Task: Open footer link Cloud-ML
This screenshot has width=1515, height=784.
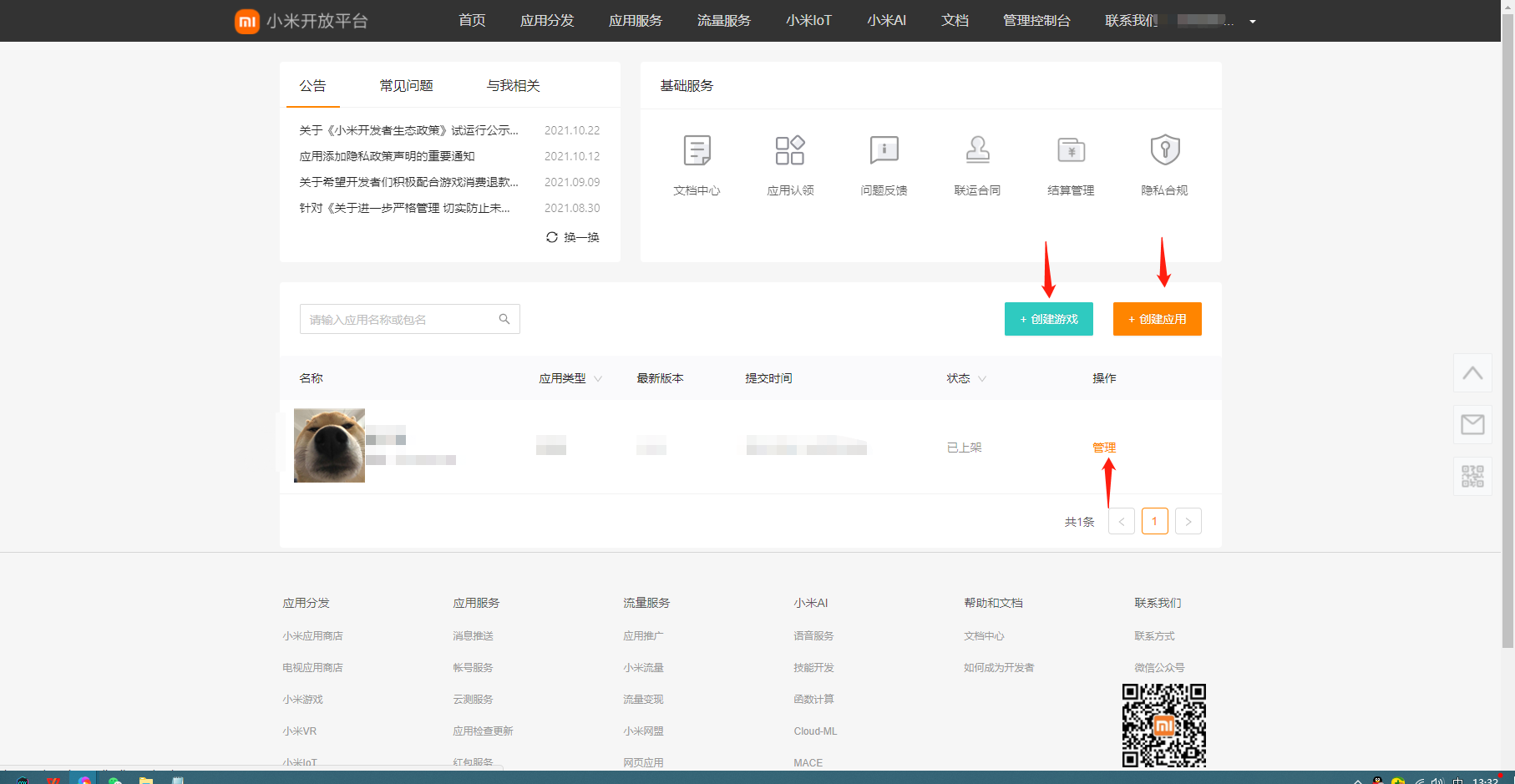Action: click(x=815, y=731)
